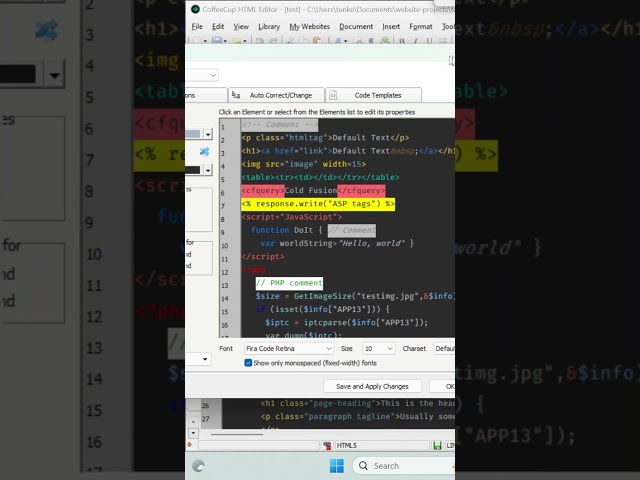The image size is (640, 480).
Task: Click the OK button
Action: 443,386
